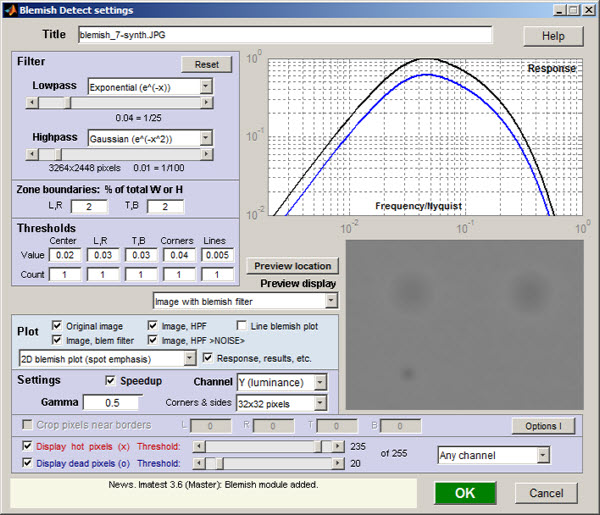
Task: Click Center threshold Count field
Action: (x=65, y=274)
